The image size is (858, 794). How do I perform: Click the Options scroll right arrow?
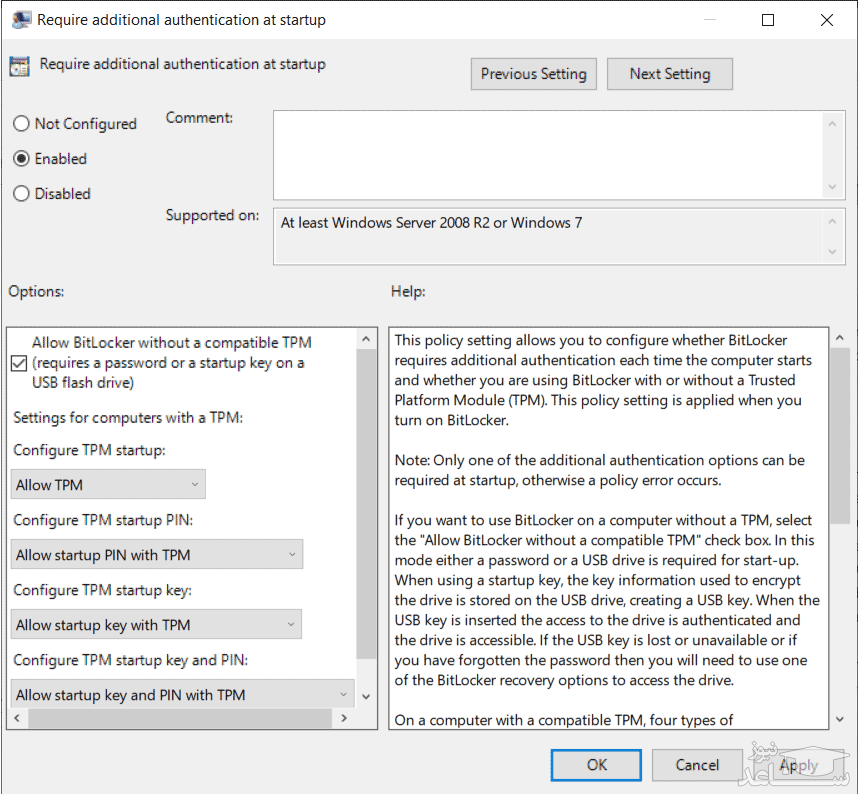(345, 718)
